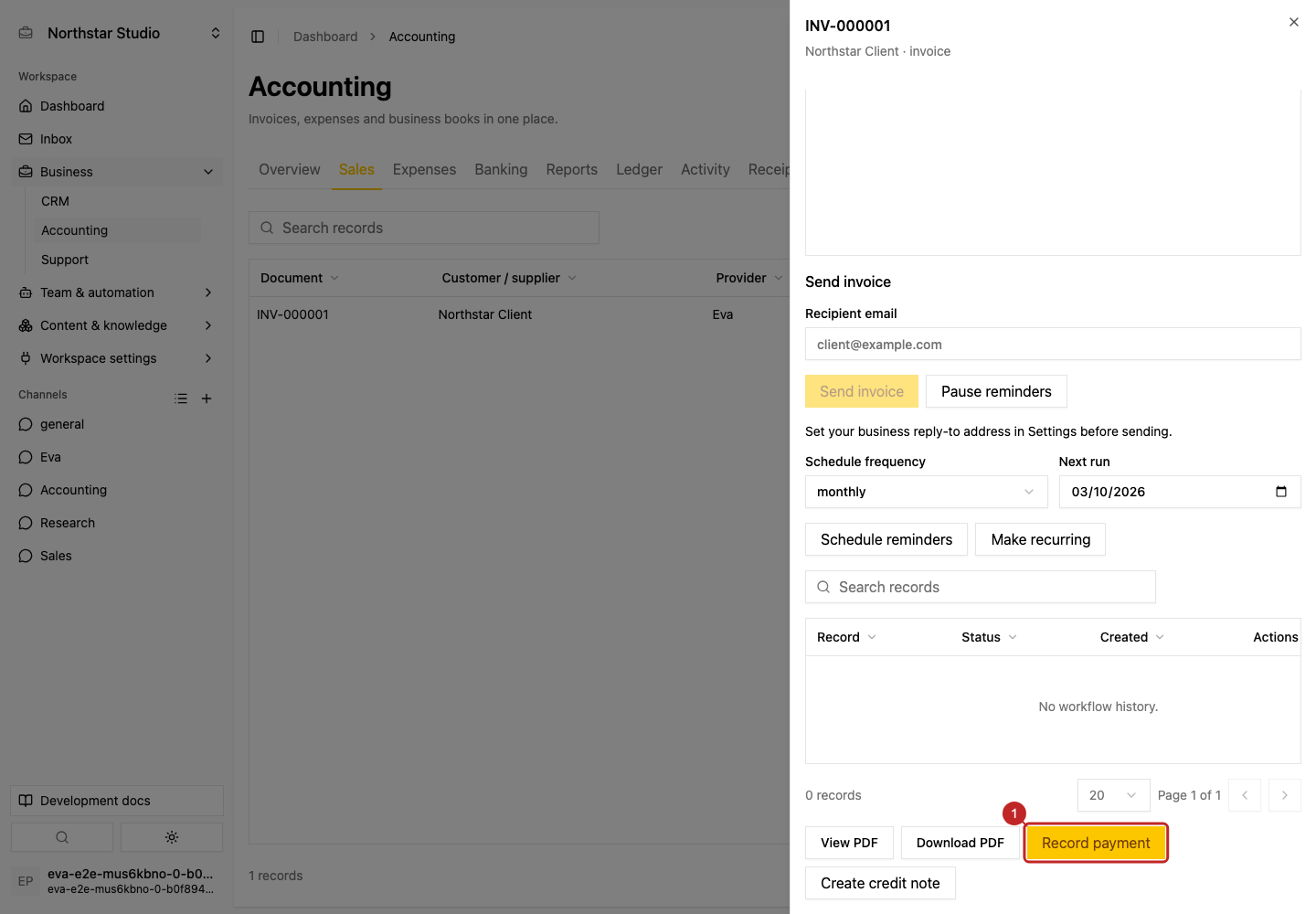Open the general channel

(x=117, y=424)
